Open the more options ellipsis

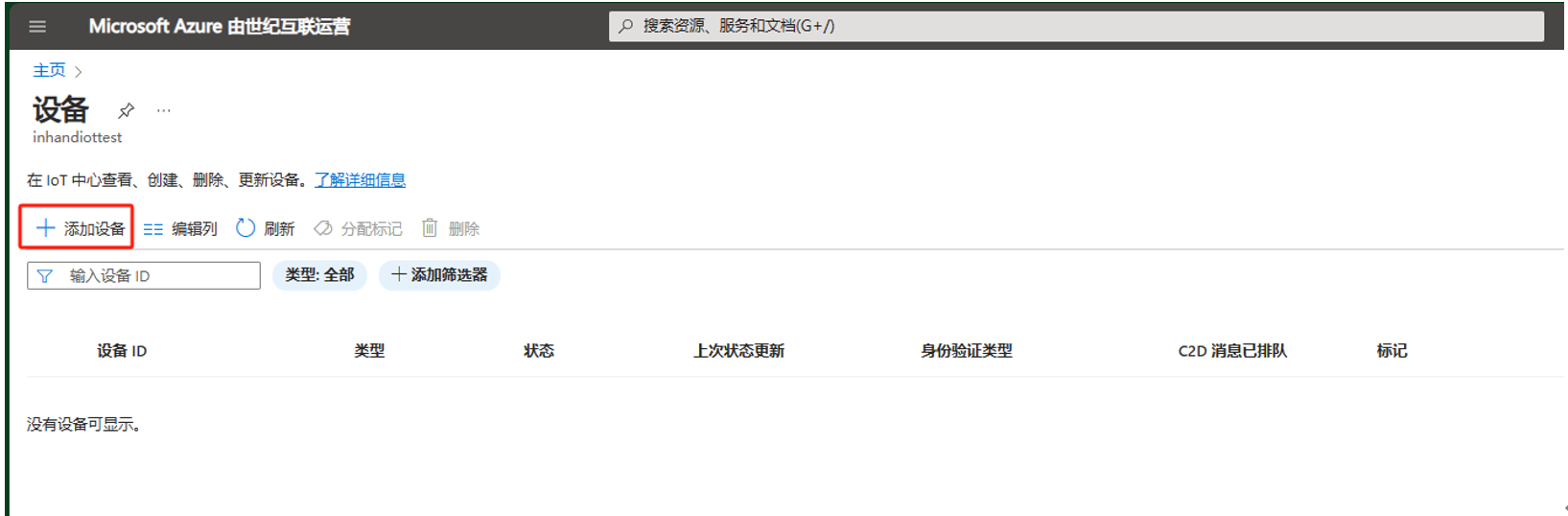[164, 110]
